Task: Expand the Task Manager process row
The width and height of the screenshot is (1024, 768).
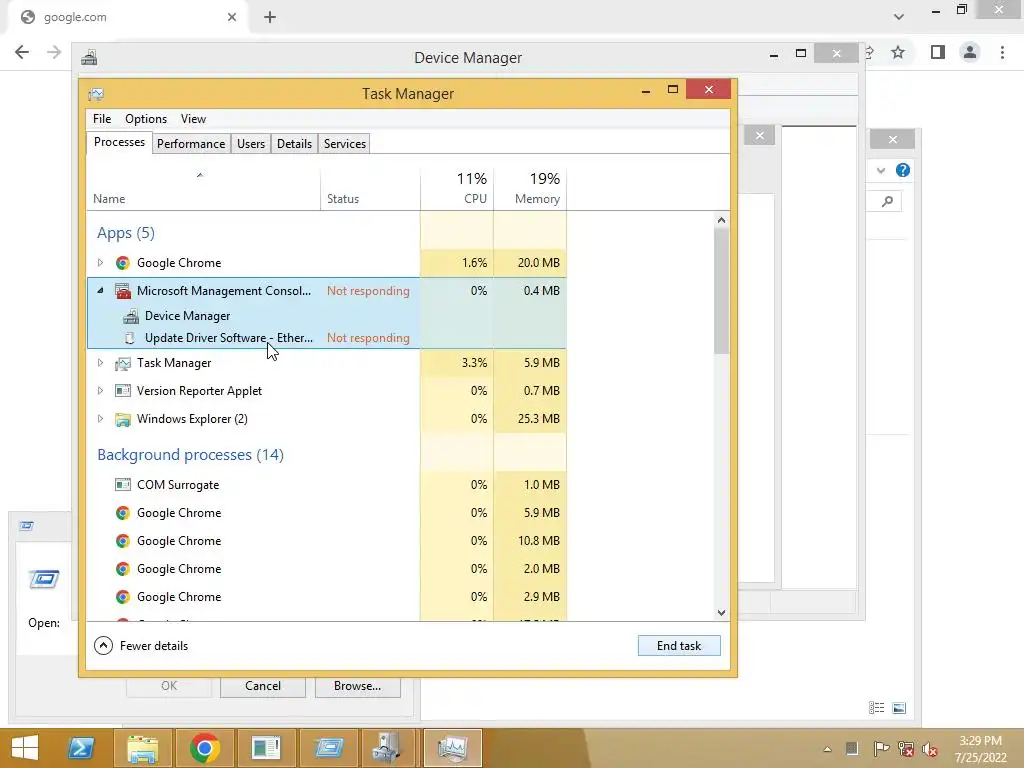Action: tap(100, 362)
